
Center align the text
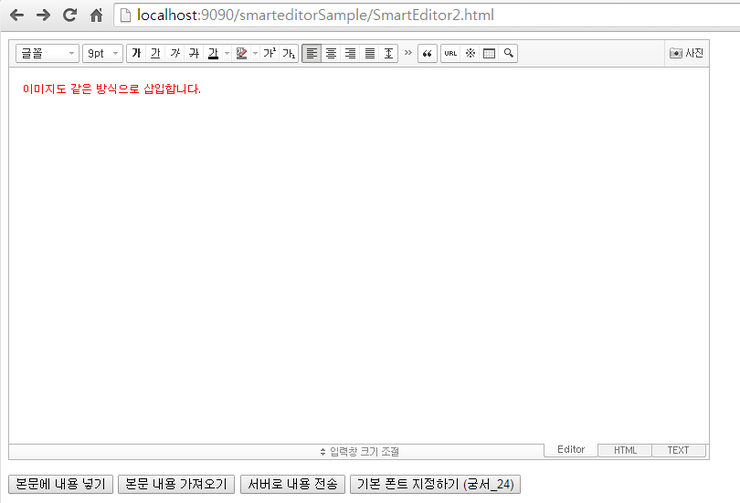(x=331, y=53)
